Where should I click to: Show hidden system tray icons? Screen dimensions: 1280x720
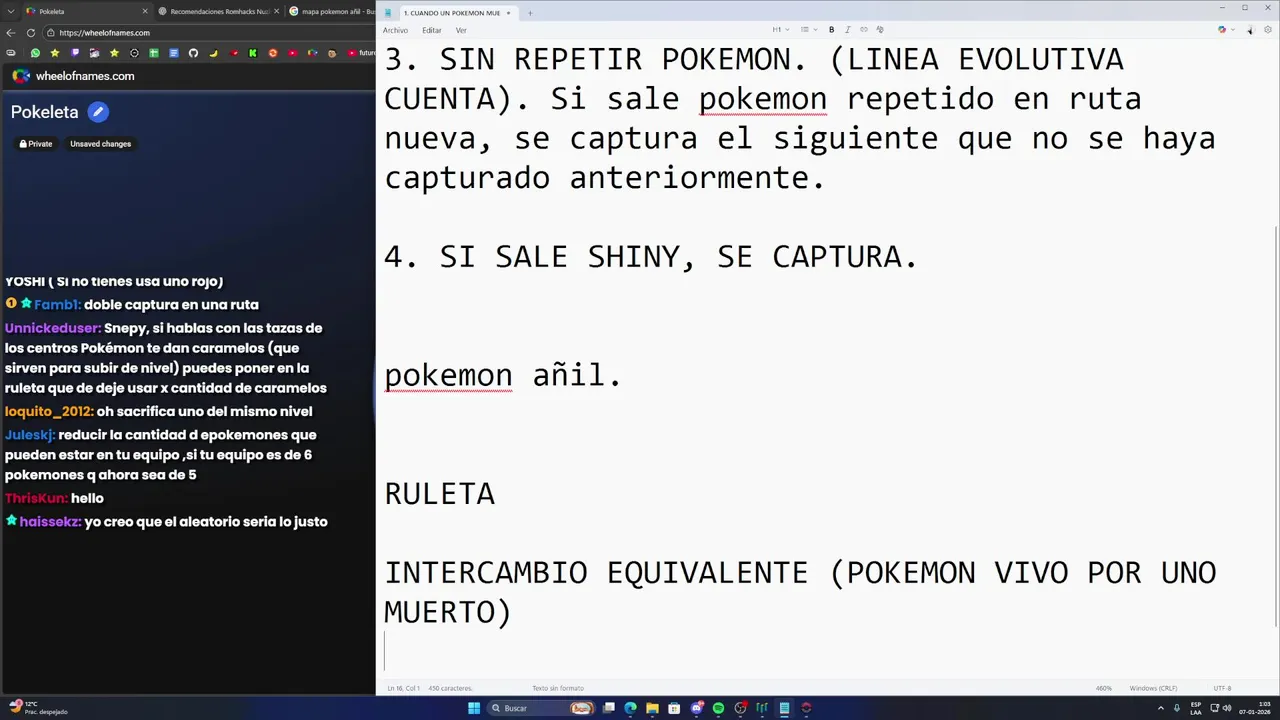(x=1162, y=708)
